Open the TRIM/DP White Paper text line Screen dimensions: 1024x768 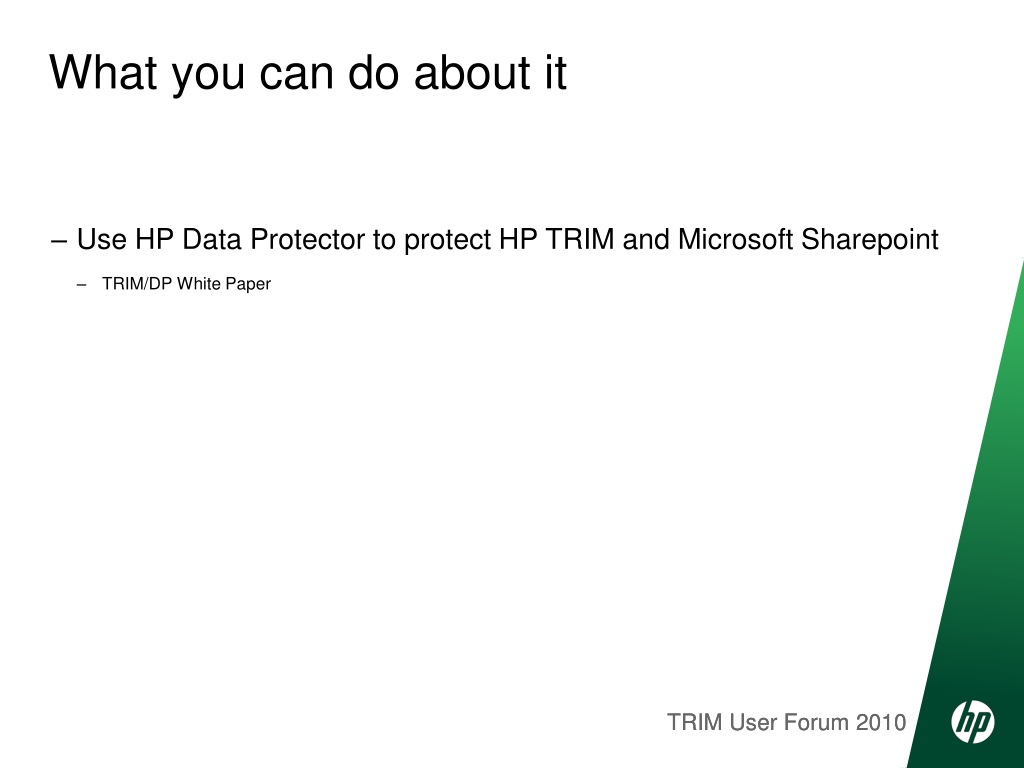[x=186, y=284]
